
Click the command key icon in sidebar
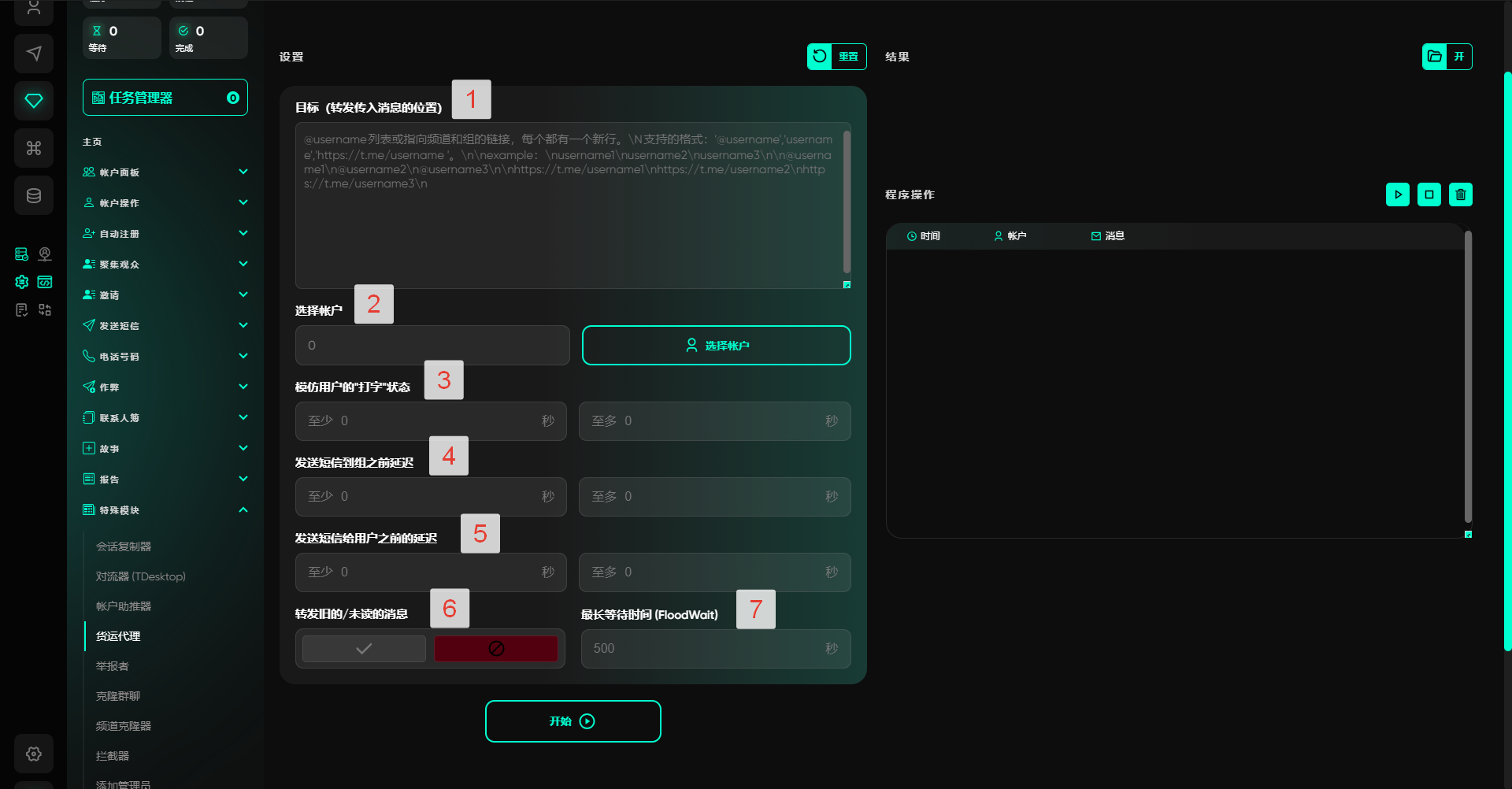coord(34,148)
